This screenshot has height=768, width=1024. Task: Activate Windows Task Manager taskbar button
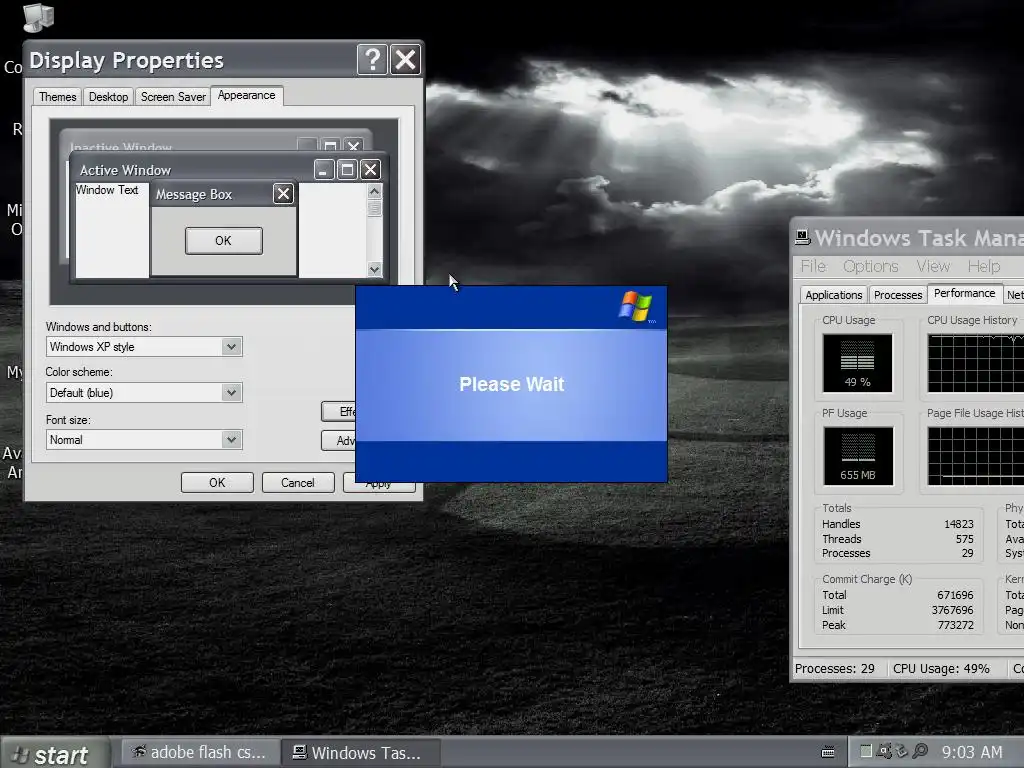[360, 753]
